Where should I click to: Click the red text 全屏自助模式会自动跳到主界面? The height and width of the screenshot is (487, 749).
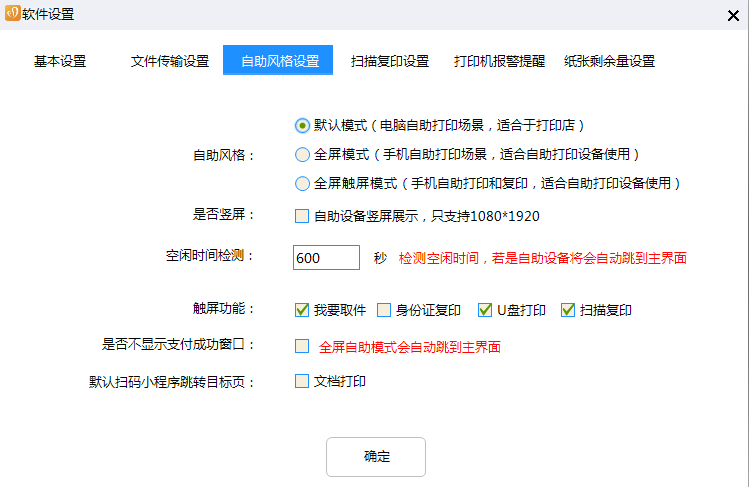[x=409, y=347]
